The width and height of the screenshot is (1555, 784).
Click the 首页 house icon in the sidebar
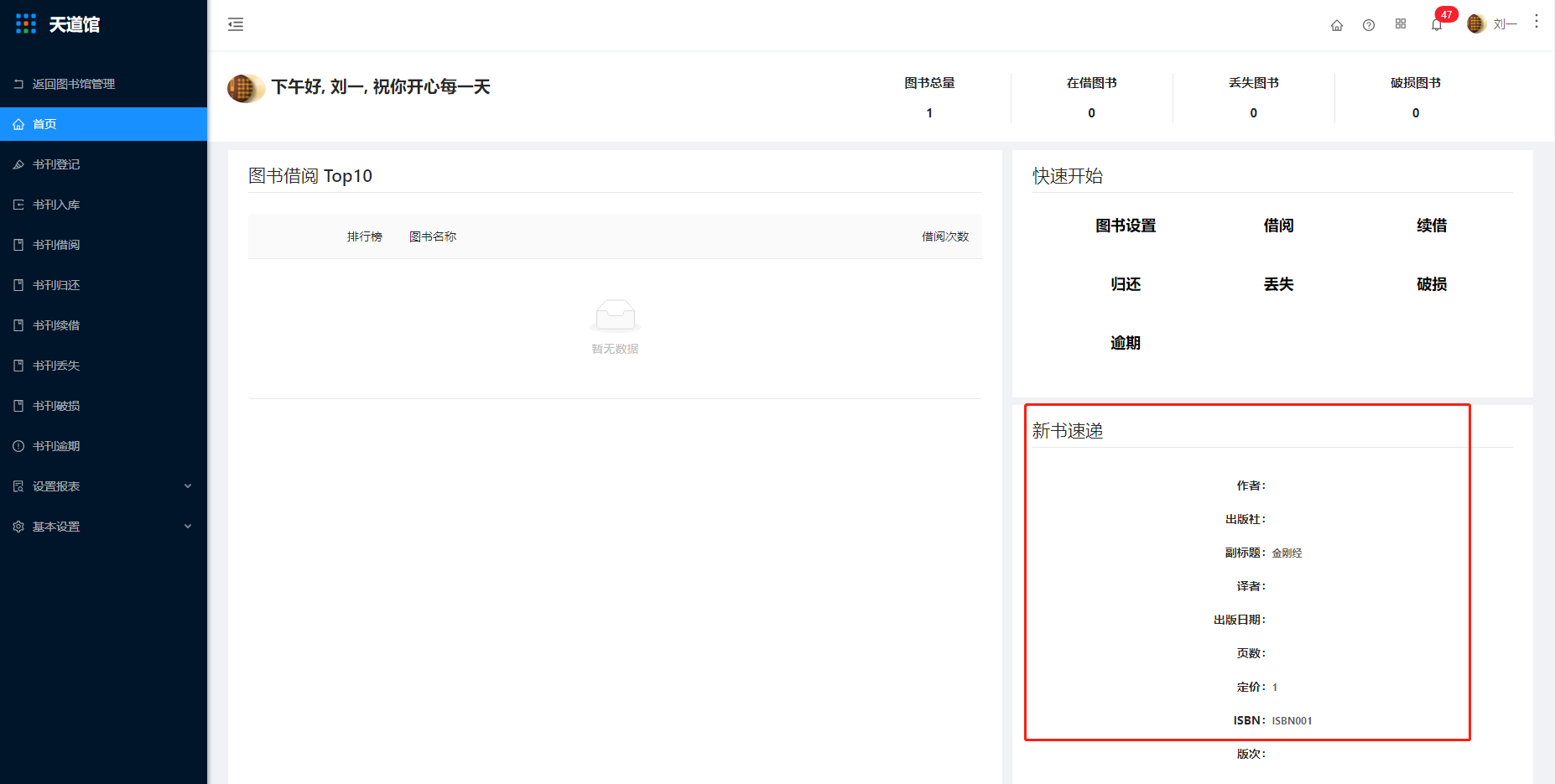click(x=18, y=124)
